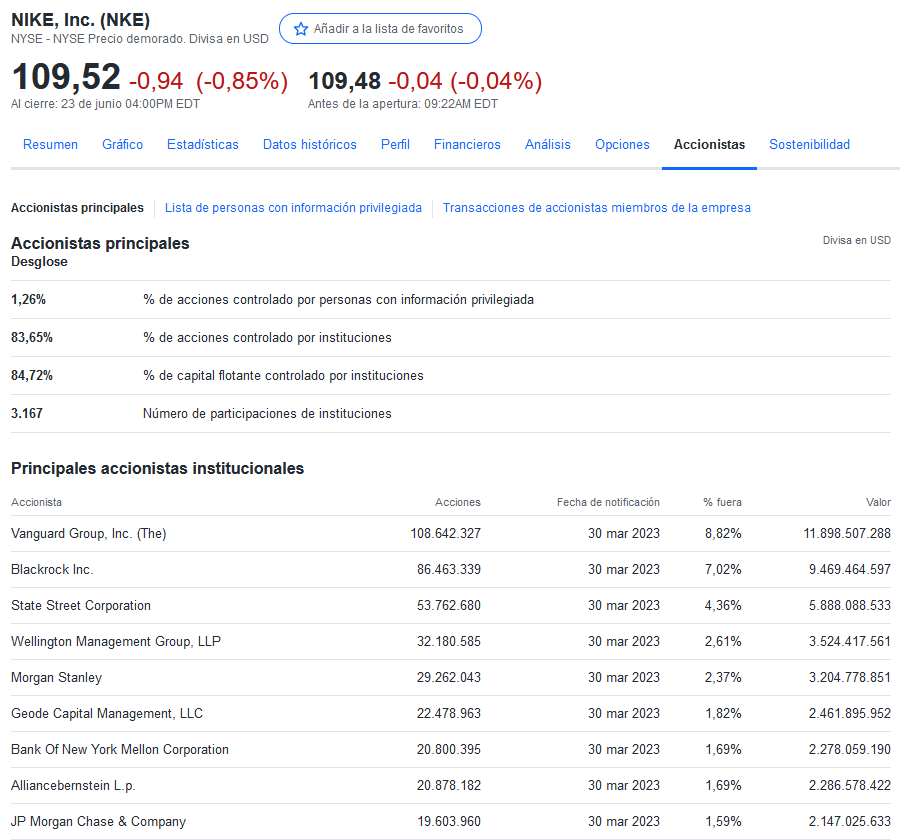The height and width of the screenshot is (840, 900).
Task: Click the 1,26% insider holdings value
Action: pos(28,300)
